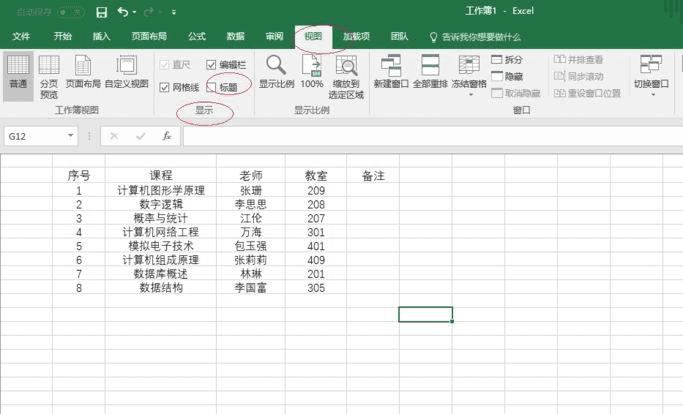
Task: Click 拆分 window button
Action: tap(507, 59)
